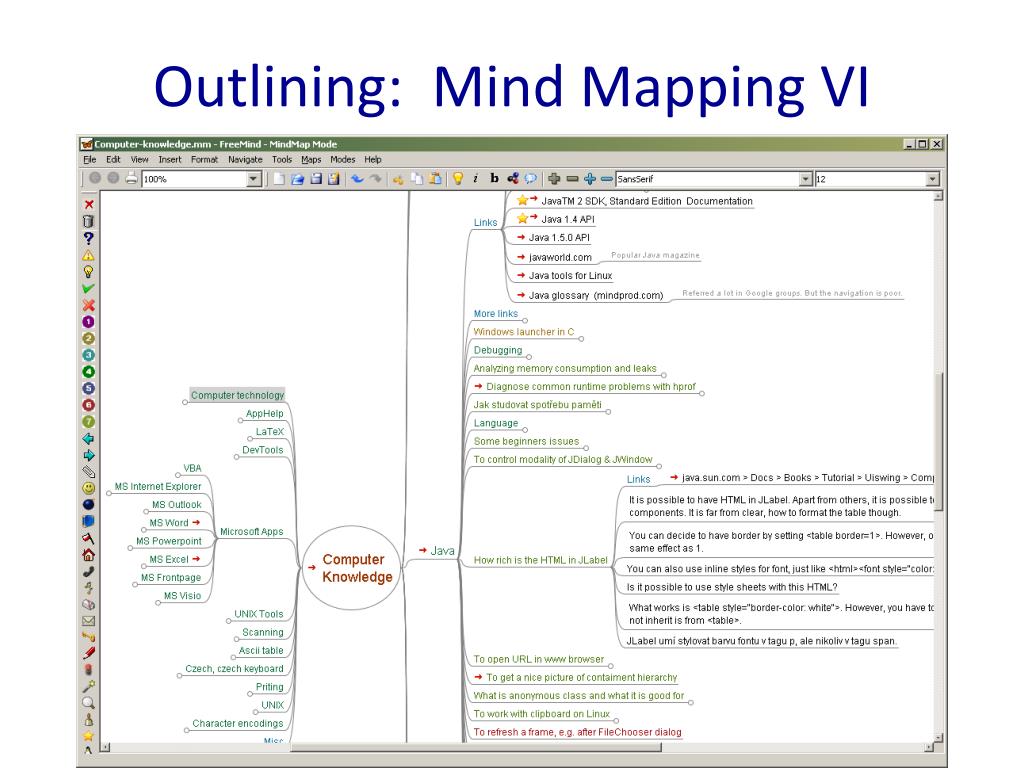Add the yellow warning triangle icon
Screen dimensions: 1024x768
pyautogui.click(x=89, y=255)
